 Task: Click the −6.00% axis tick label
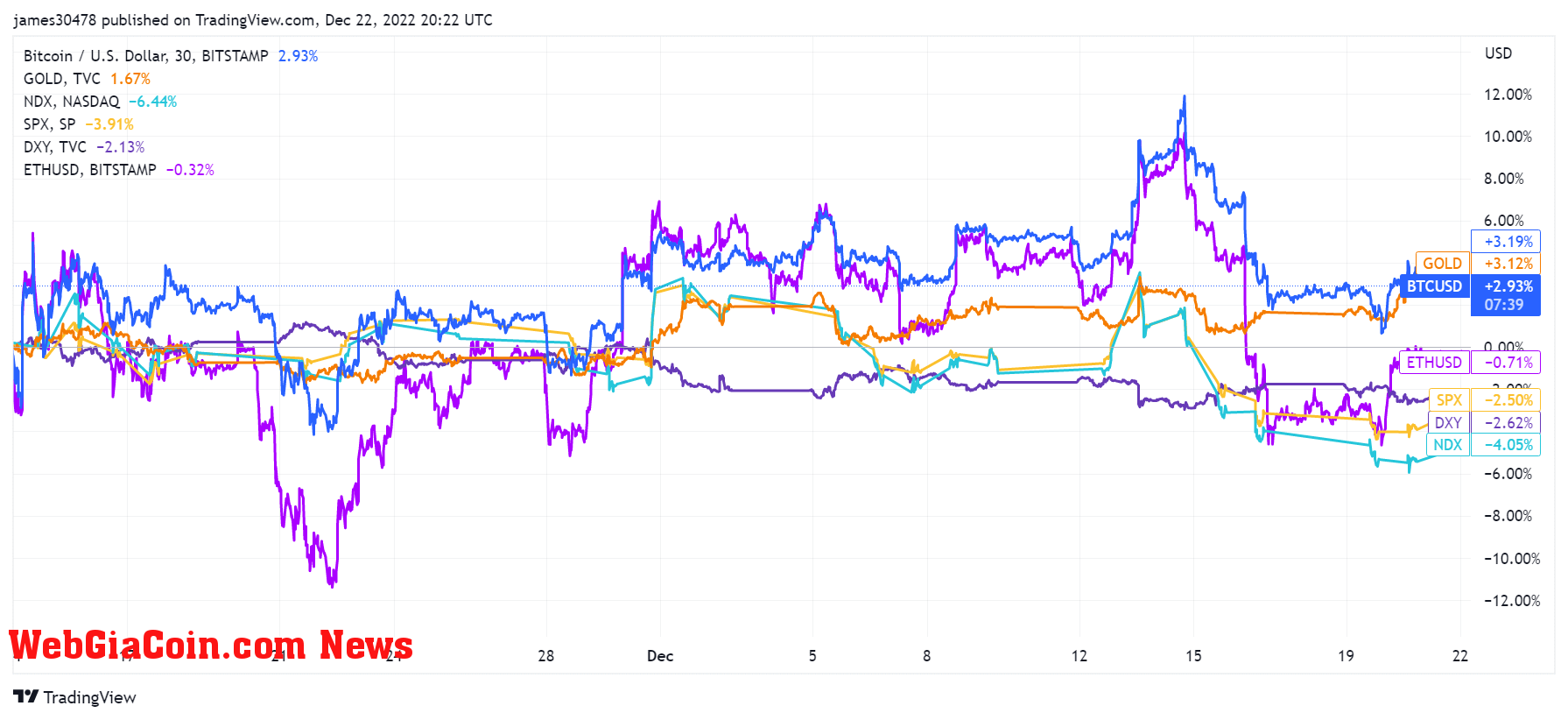point(1508,474)
